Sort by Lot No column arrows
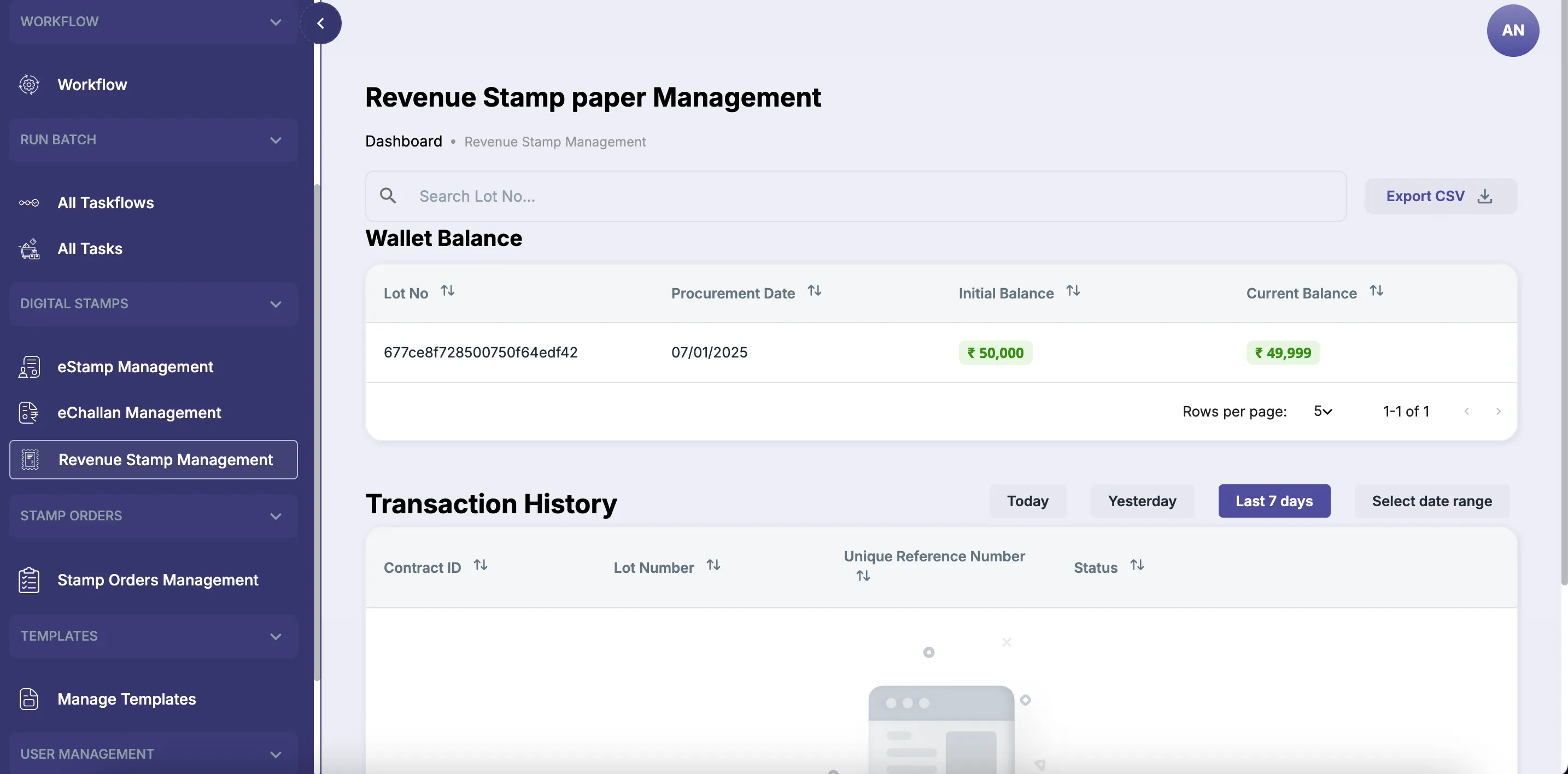 coord(447,291)
